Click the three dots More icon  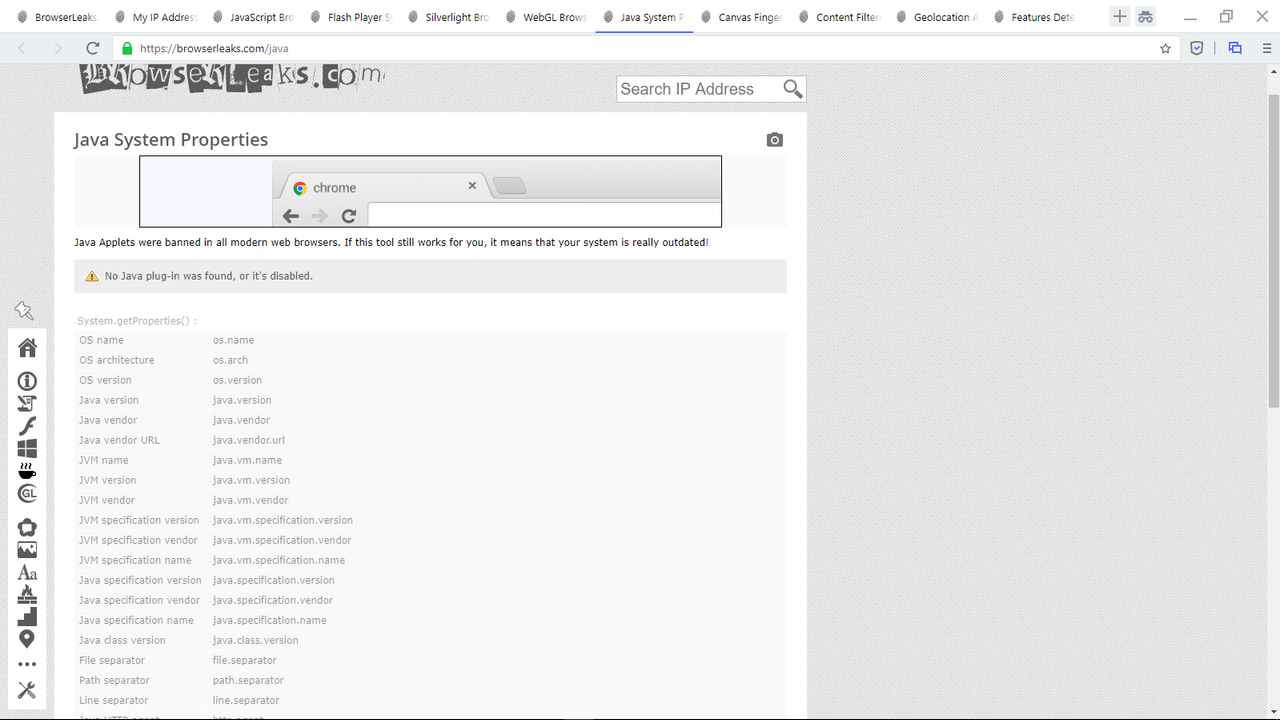pyautogui.click(x=27, y=664)
